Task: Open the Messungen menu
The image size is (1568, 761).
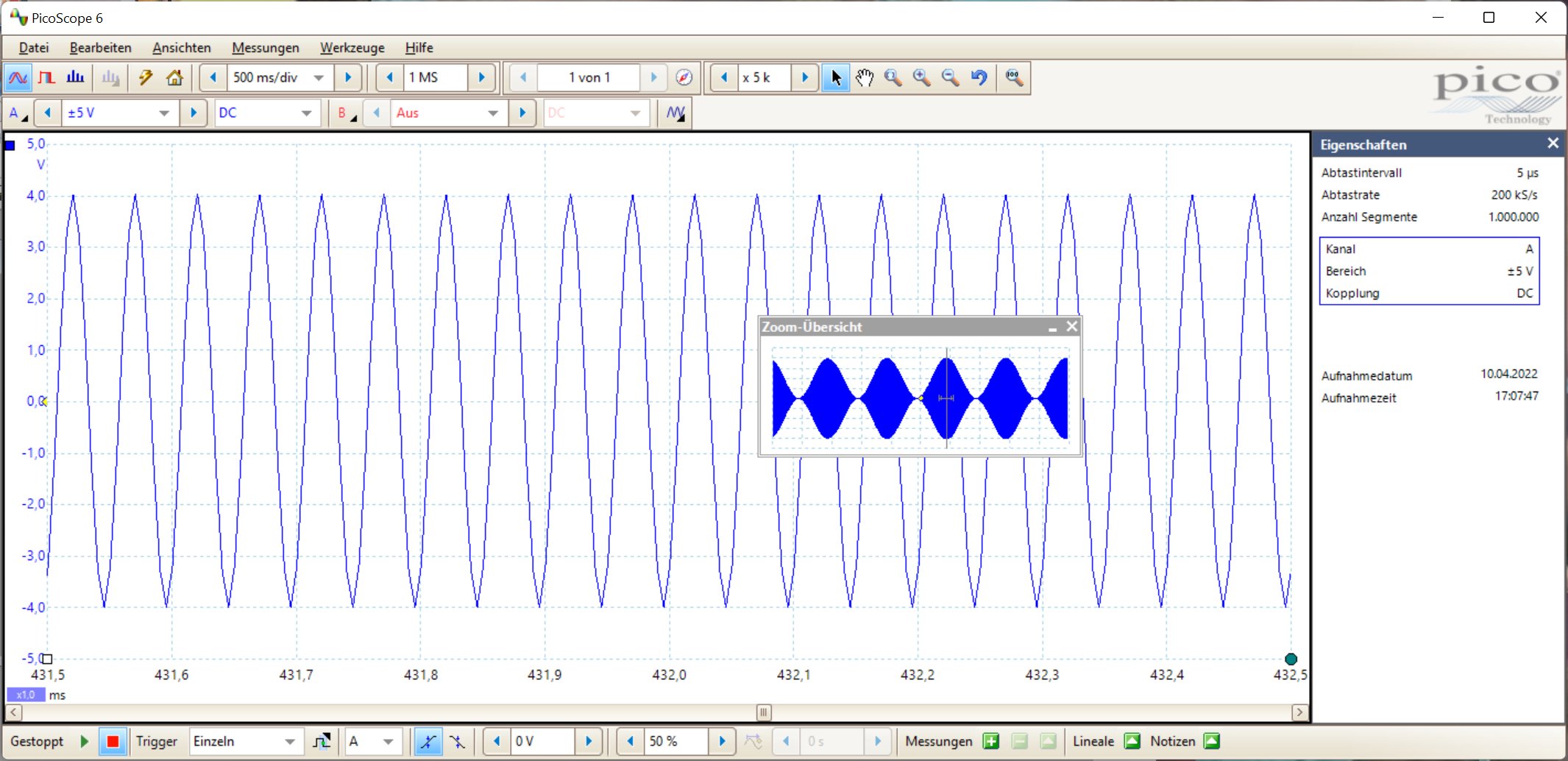Action: click(x=266, y=48)
